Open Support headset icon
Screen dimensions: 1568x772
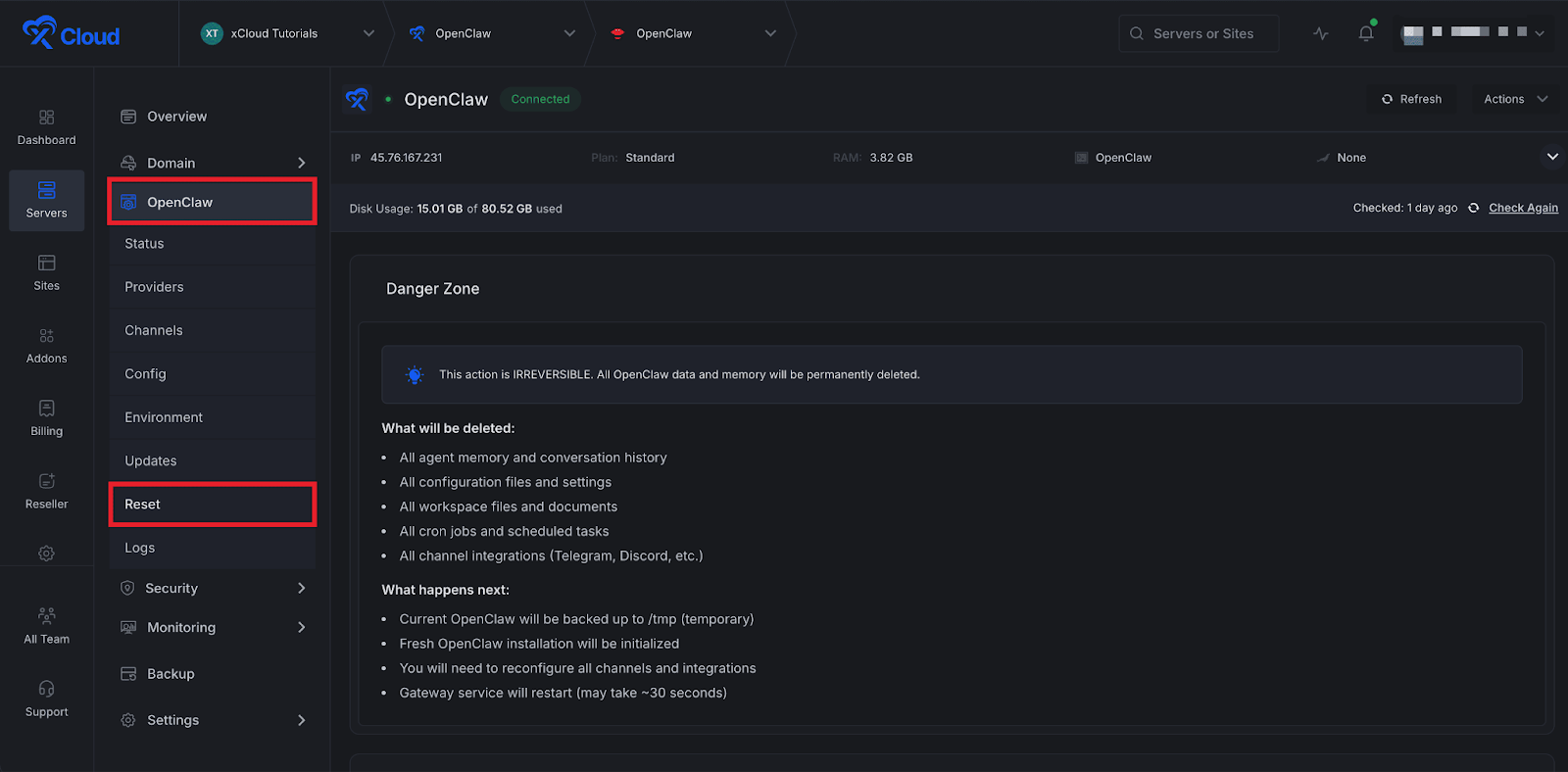(46, 699)
